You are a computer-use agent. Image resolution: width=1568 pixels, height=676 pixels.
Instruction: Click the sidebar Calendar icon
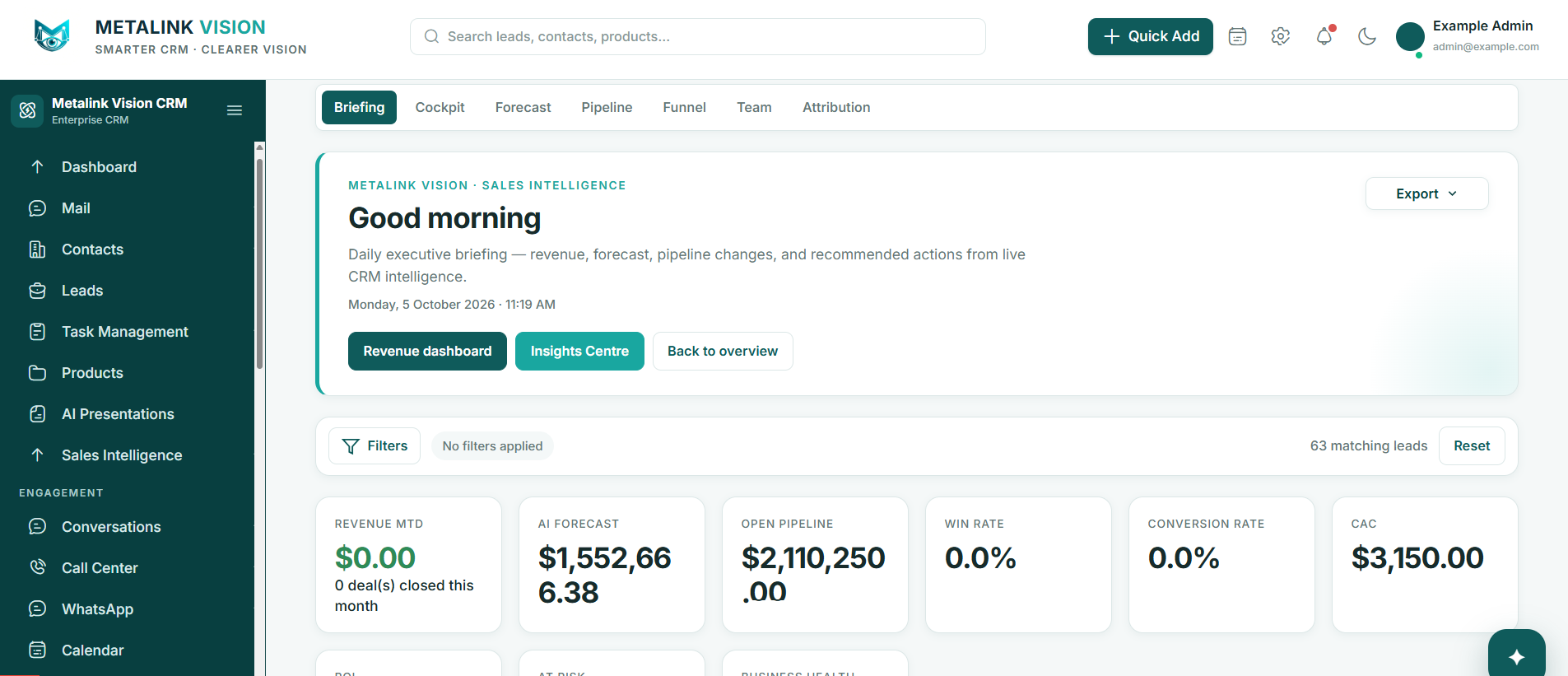pyautogui.click(x=37, y=650)
